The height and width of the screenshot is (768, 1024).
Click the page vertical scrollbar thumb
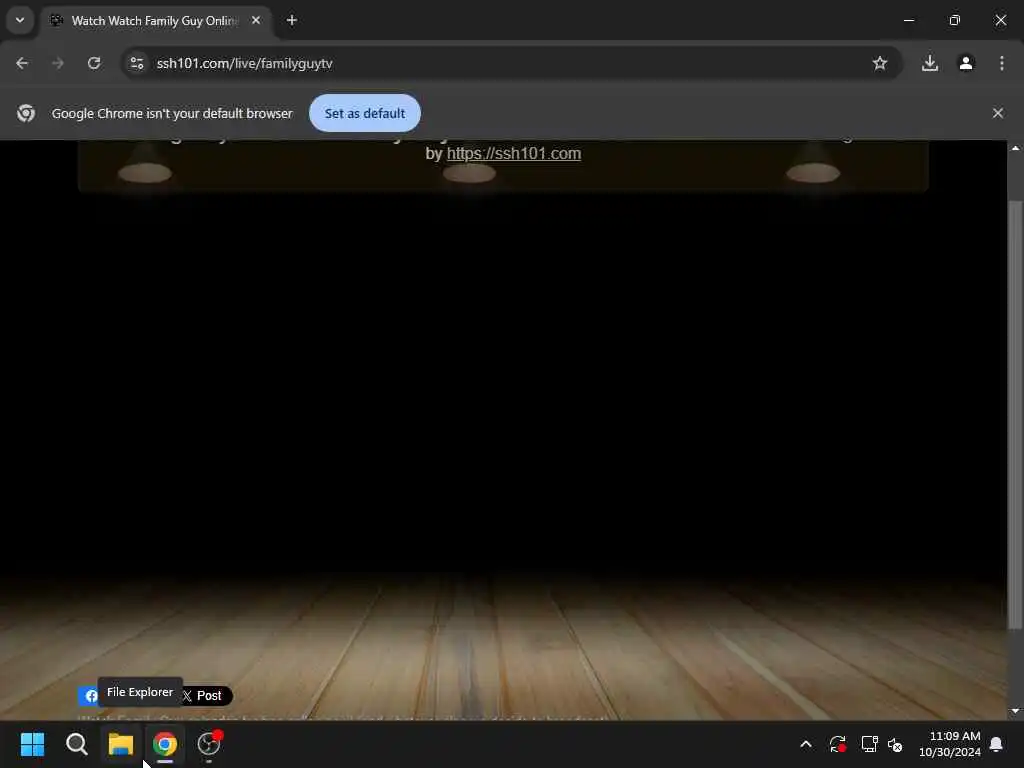pyautogui.click(x=1015, y=415)
